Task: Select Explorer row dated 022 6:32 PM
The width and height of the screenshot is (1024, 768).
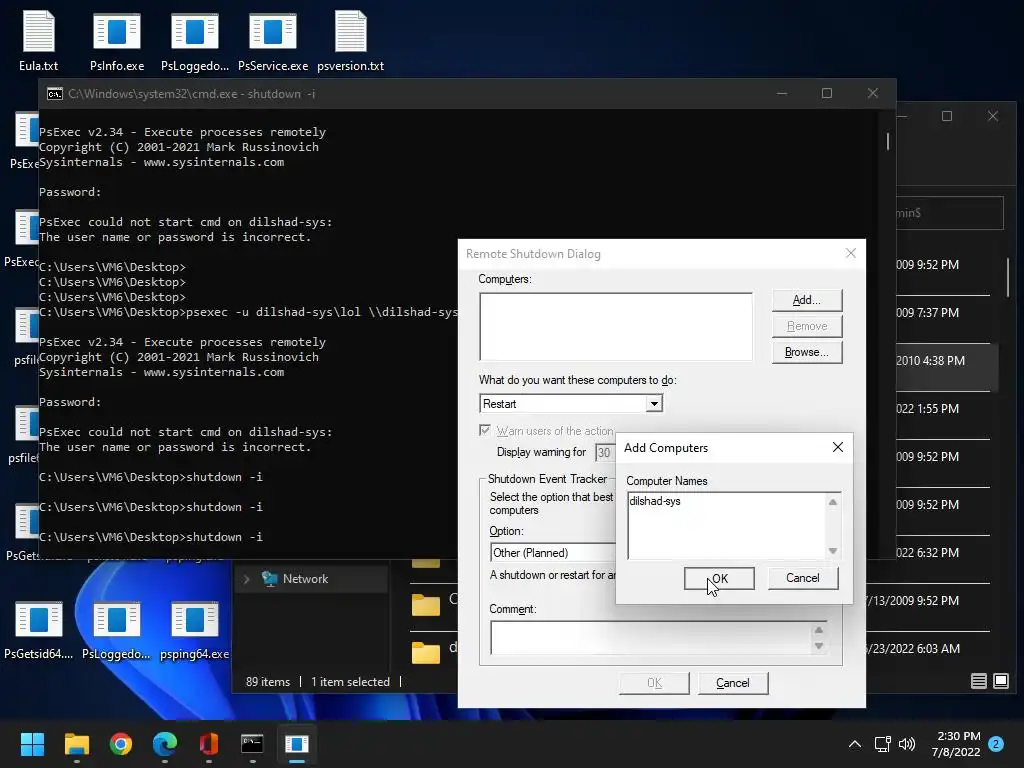Action: point(943,552)
